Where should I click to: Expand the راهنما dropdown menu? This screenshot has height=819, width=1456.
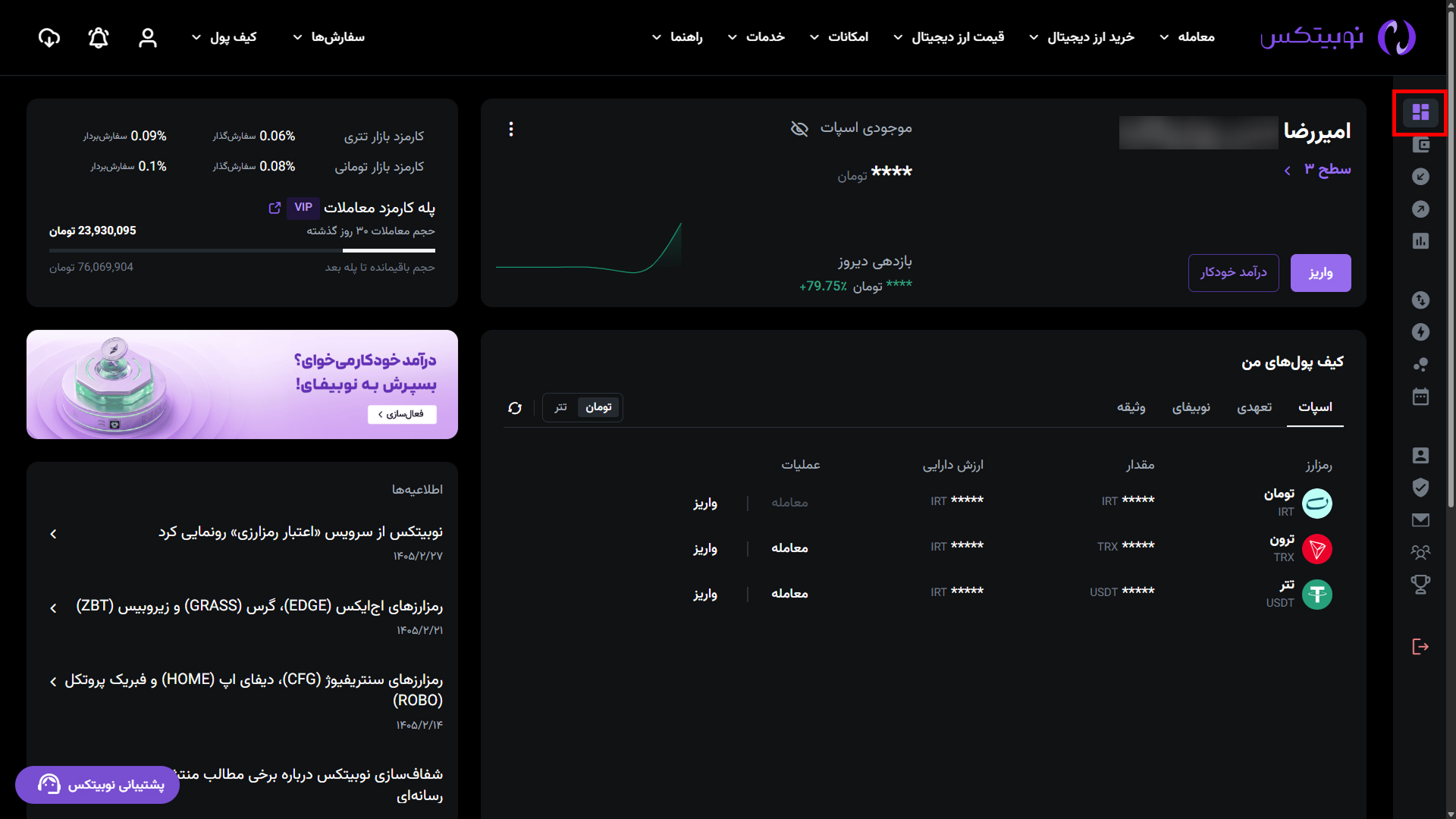[x=677, y=37]
